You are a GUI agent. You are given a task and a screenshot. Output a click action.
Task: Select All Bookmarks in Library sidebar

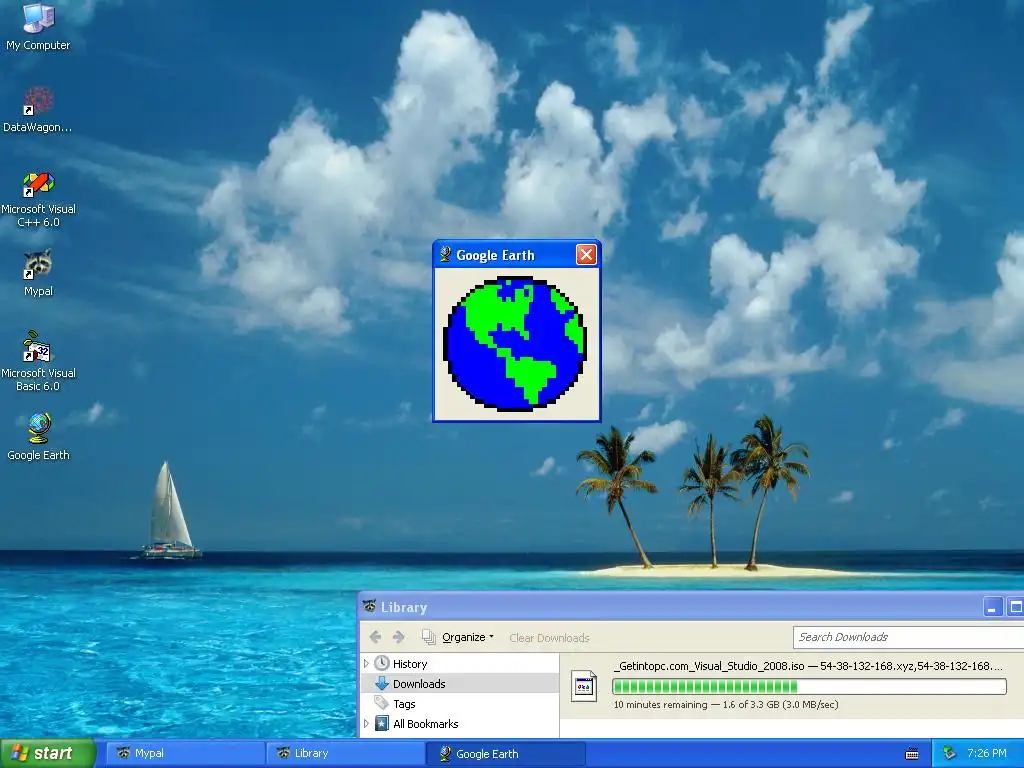pos(425,724)
